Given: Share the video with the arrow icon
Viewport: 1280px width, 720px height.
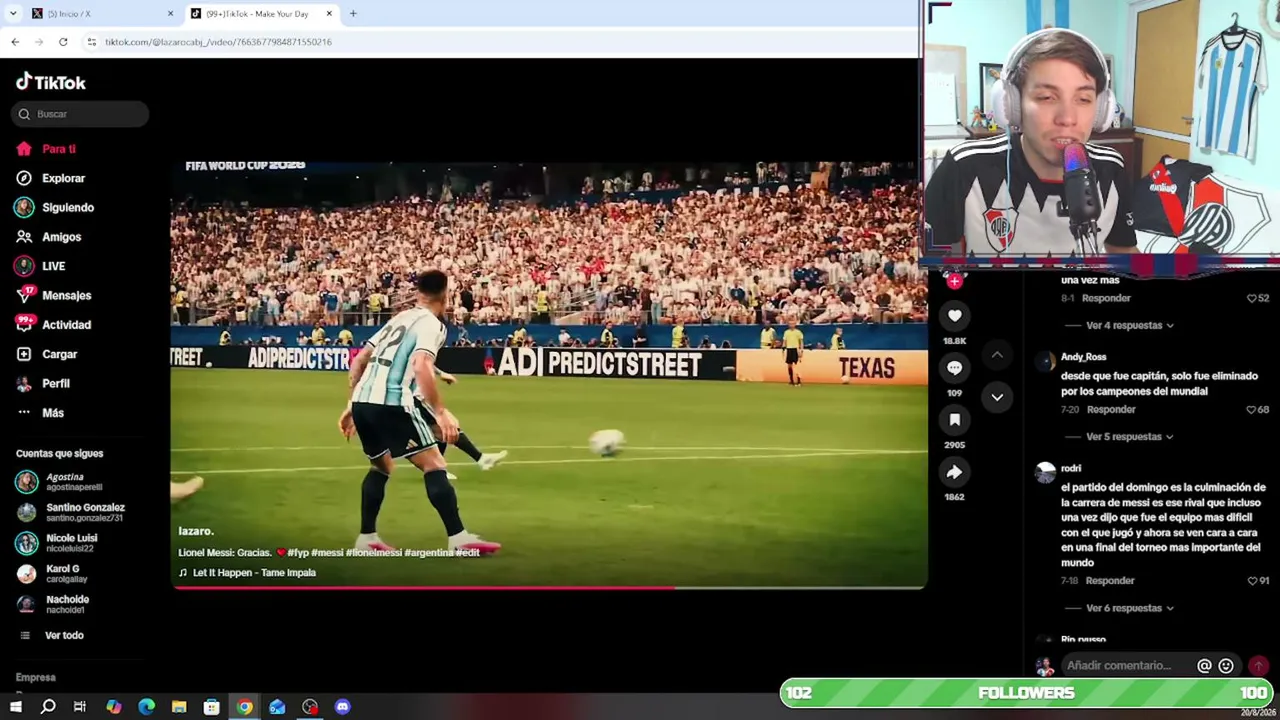Looking at the screenshot, I should tap(954, 472).
